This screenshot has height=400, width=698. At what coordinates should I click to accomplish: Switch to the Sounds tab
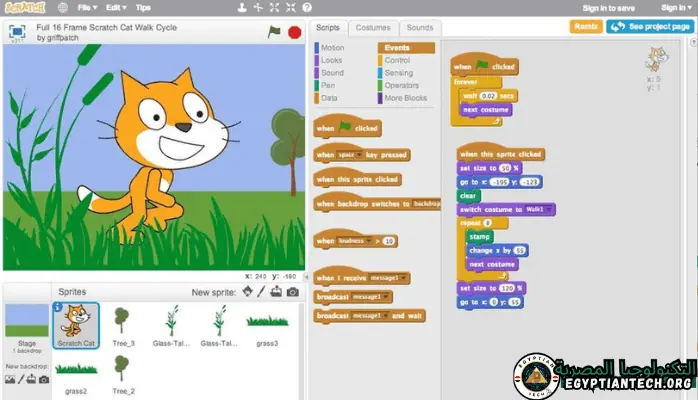point(420,28)
